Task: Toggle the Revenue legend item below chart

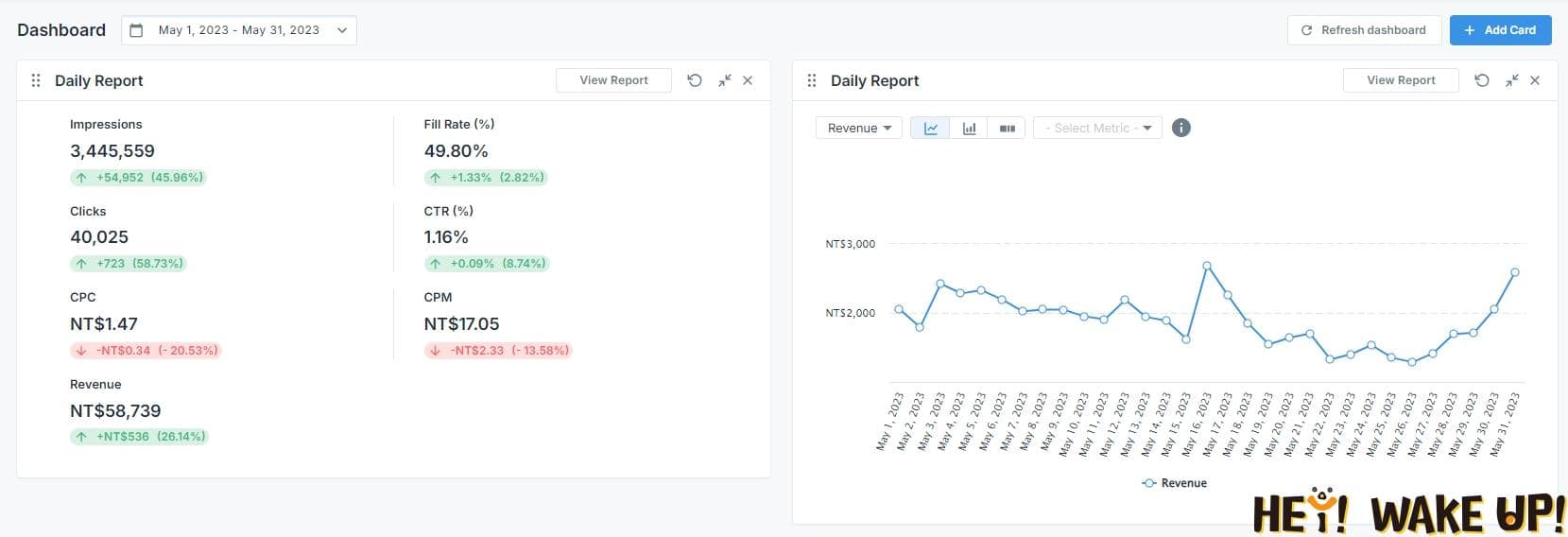Action: (1174, 483)
